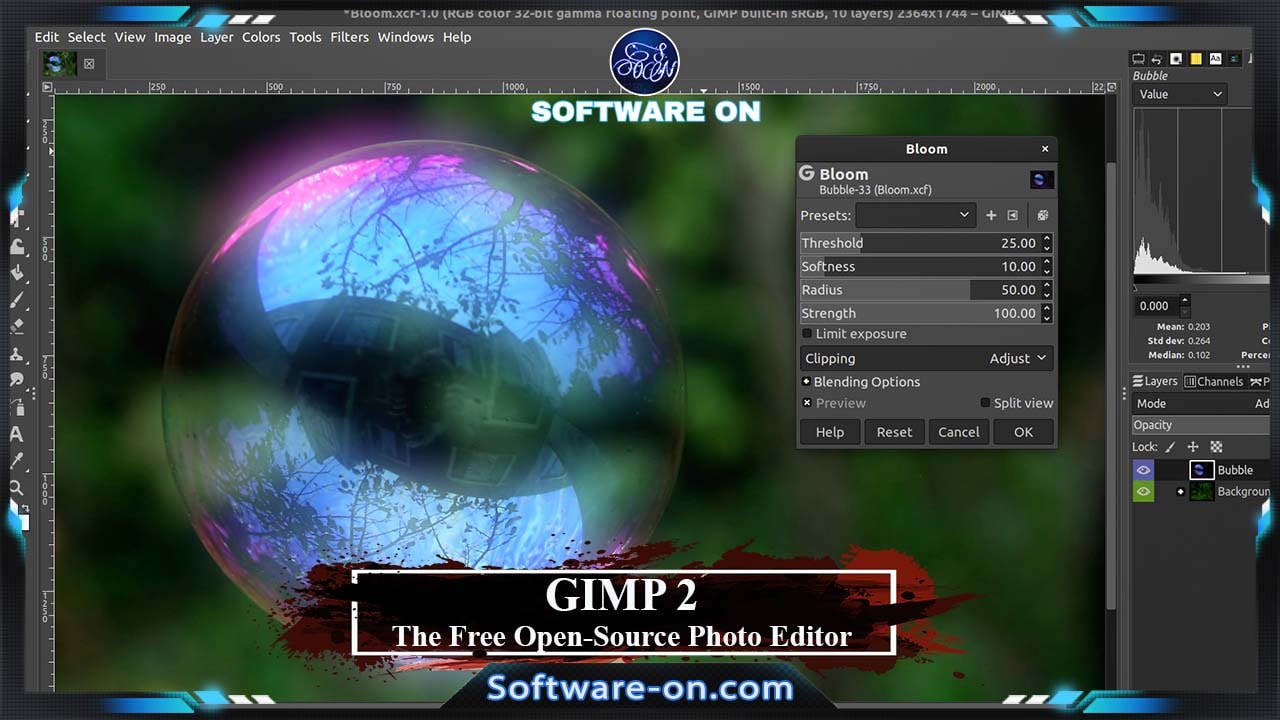Open the histogram Value channel dropdown
The width and height of the screenshot is (1280, 720).
[x=1181, y=94]
